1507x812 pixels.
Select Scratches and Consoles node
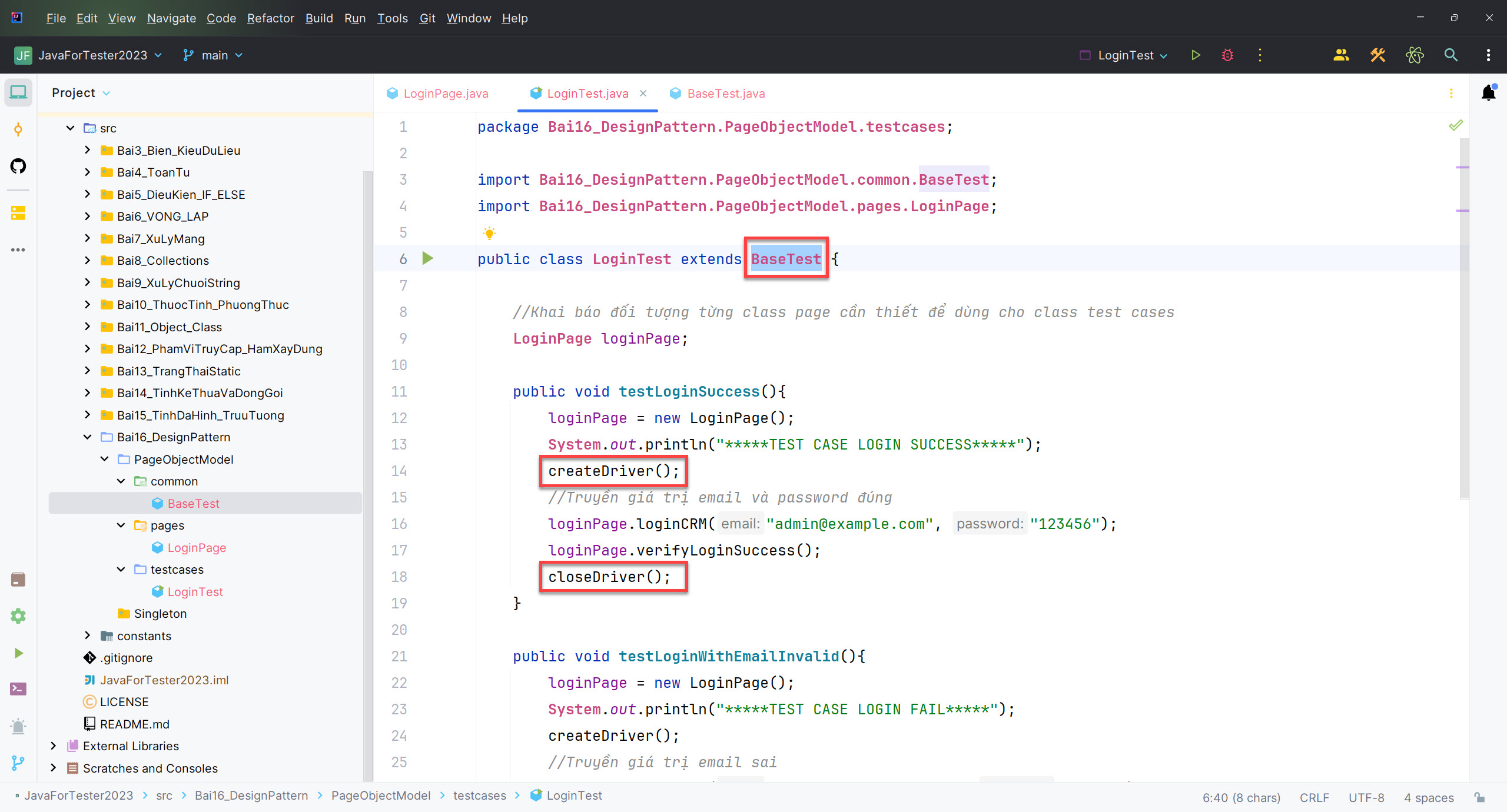[x=150, y=768]
